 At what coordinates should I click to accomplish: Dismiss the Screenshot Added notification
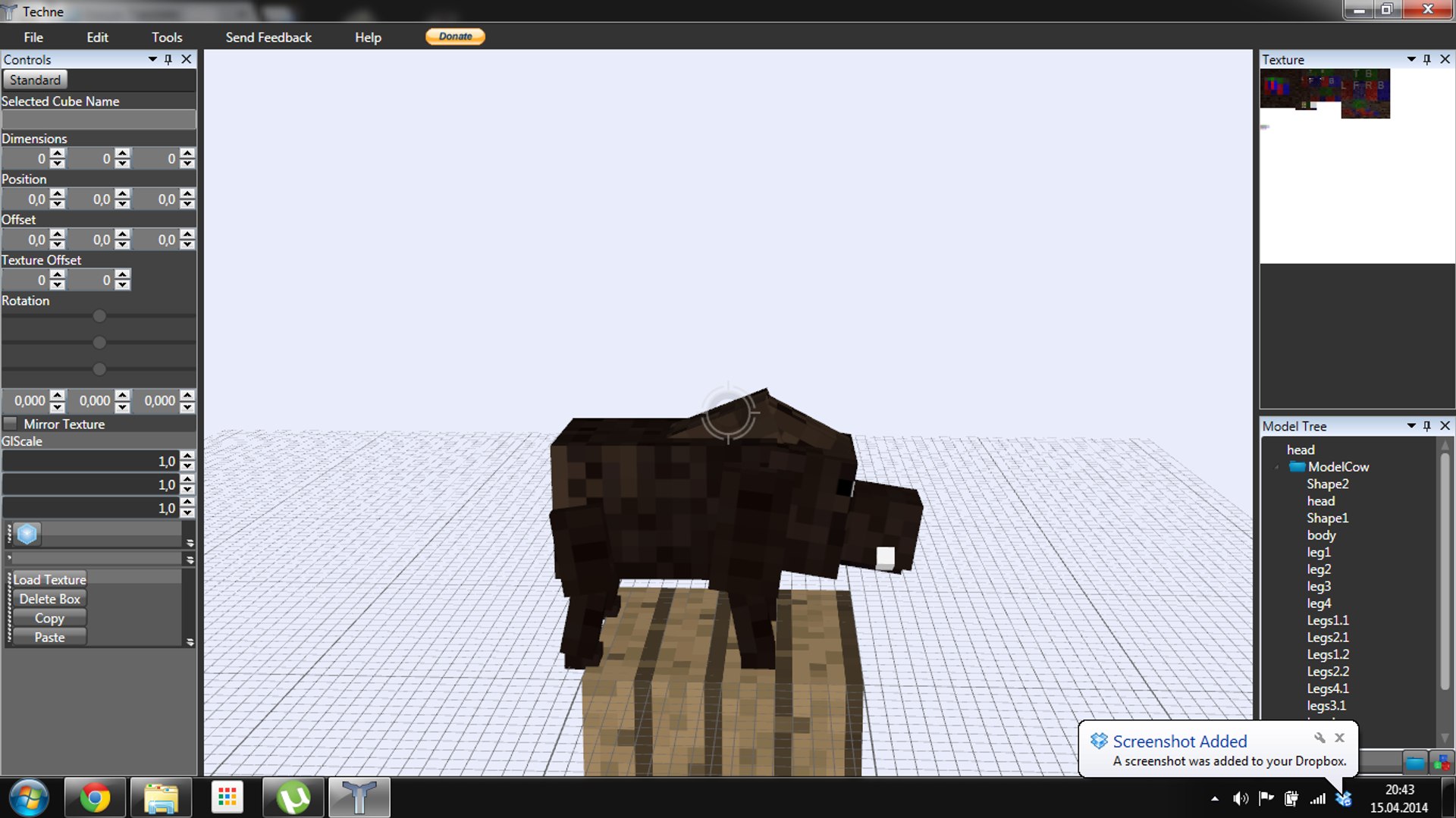1340,738
